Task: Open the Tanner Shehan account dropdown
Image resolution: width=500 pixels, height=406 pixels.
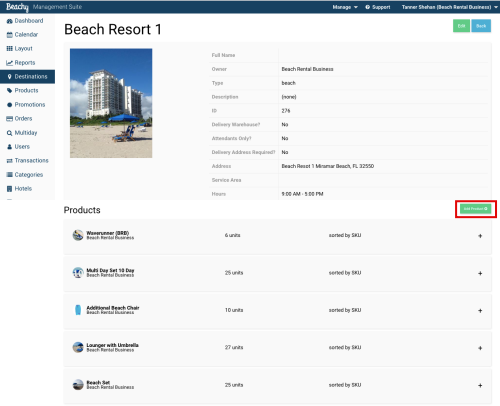Action: pyautogui.click(x=449, y=7)
